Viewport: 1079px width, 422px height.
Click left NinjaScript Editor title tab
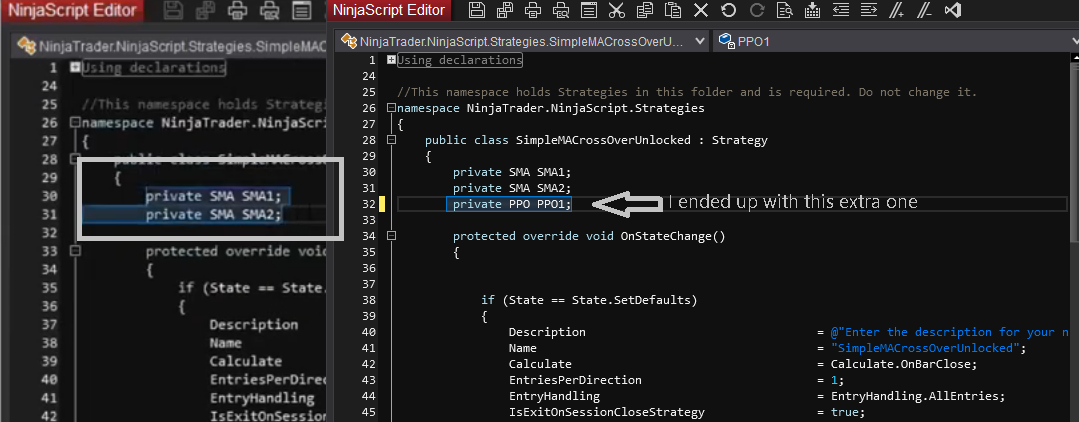tap(72, 10)
